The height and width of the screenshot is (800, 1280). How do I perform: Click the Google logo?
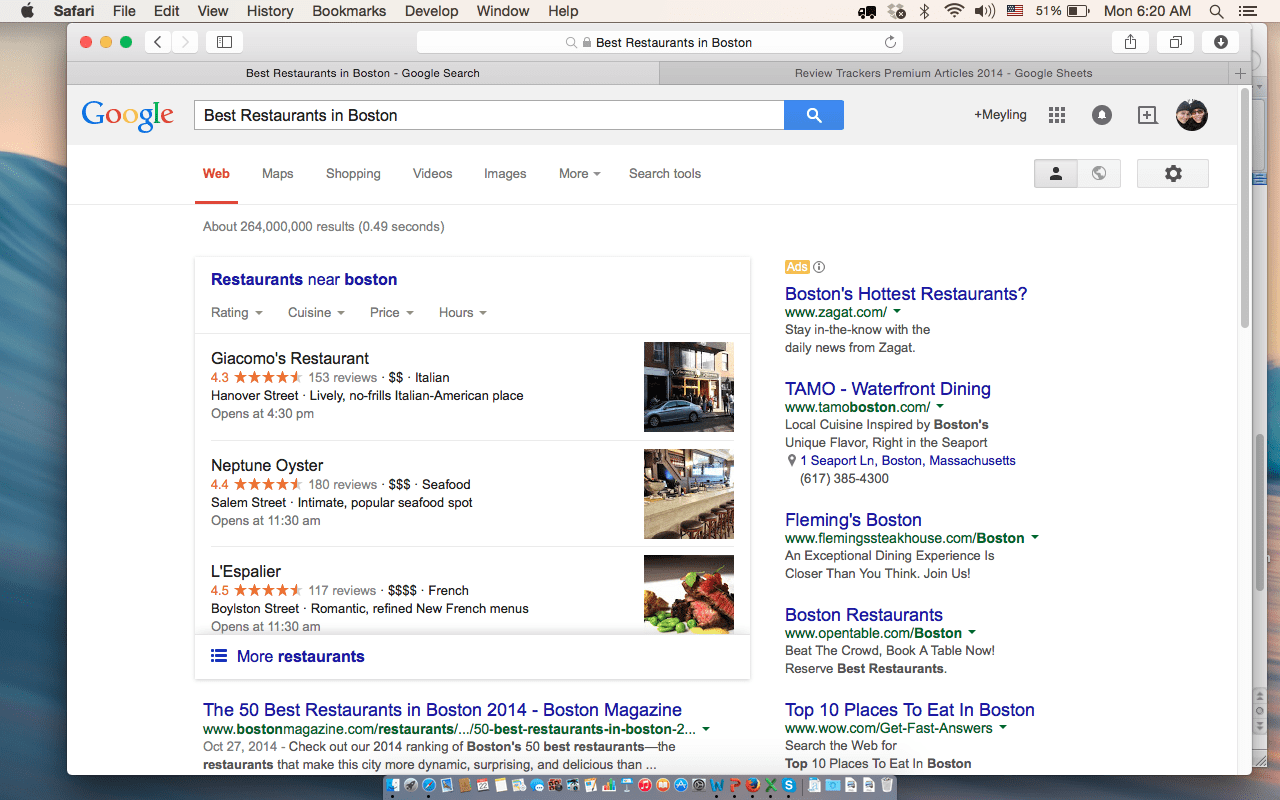point(128,116)
